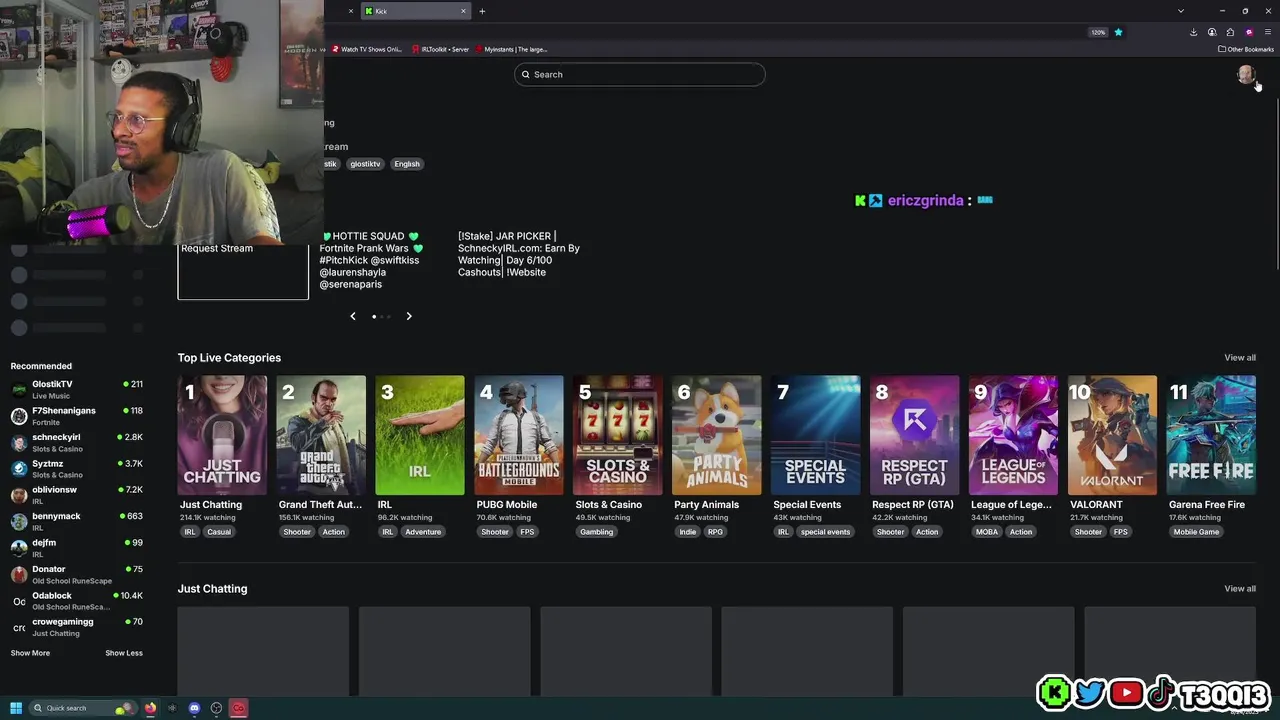Open the Firefox downloads icon

coord(1193,32)
